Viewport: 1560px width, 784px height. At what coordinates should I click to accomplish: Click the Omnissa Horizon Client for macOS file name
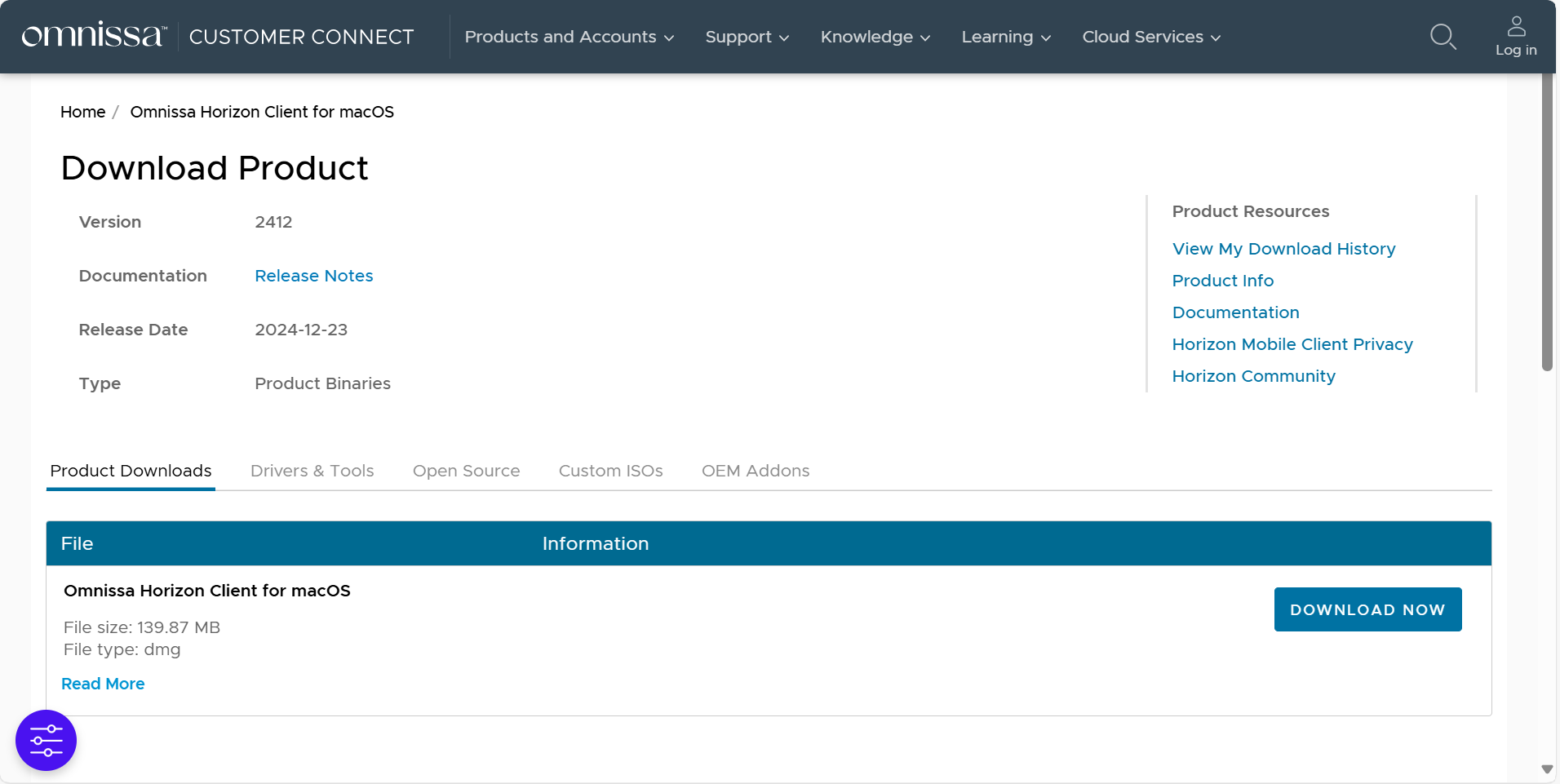coord(207,591)
